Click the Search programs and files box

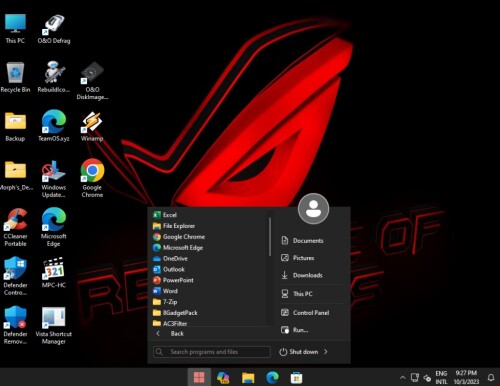coord(212,352)
